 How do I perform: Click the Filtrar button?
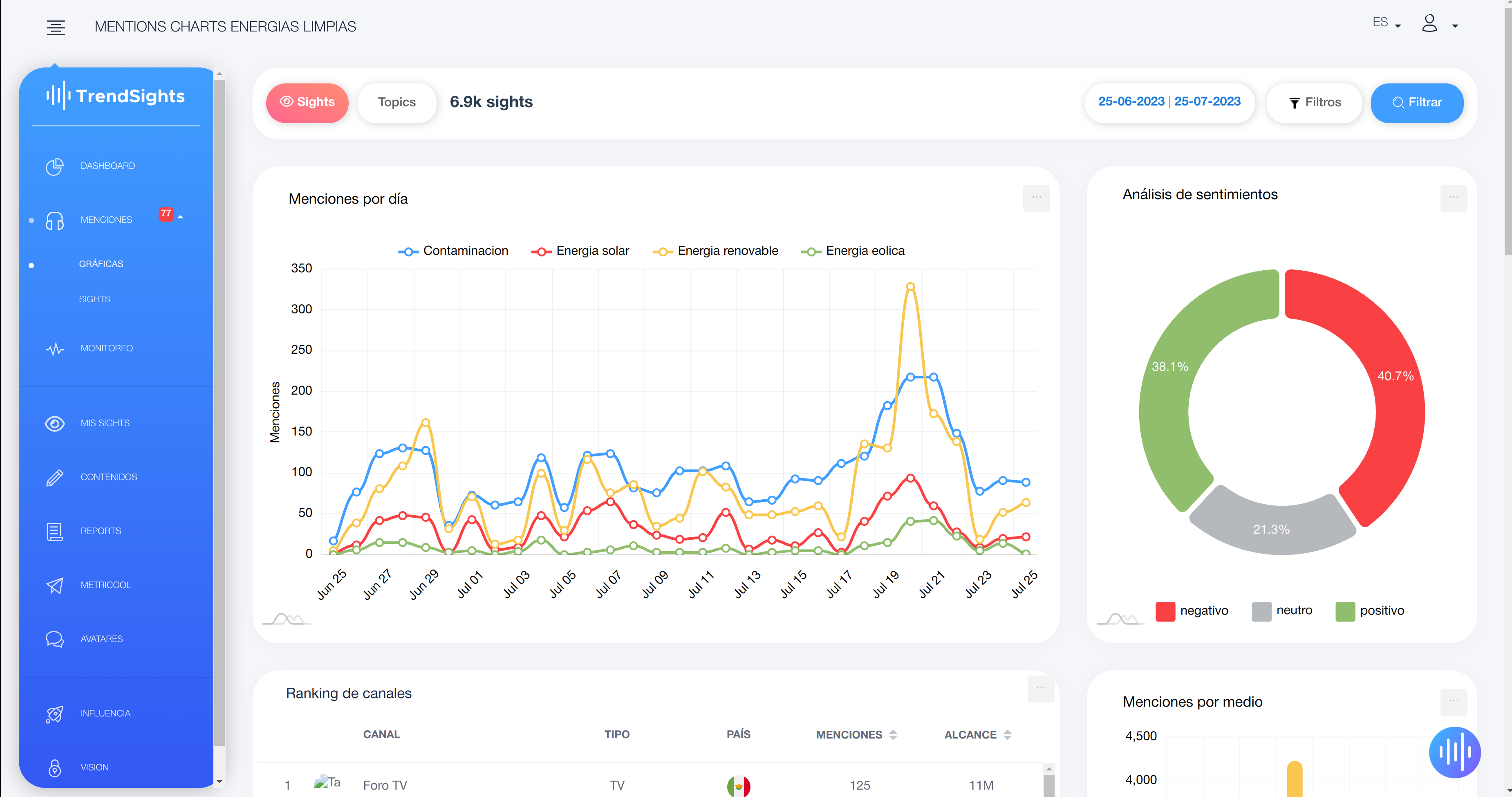pyautogui.click(x=1417, y=102)
